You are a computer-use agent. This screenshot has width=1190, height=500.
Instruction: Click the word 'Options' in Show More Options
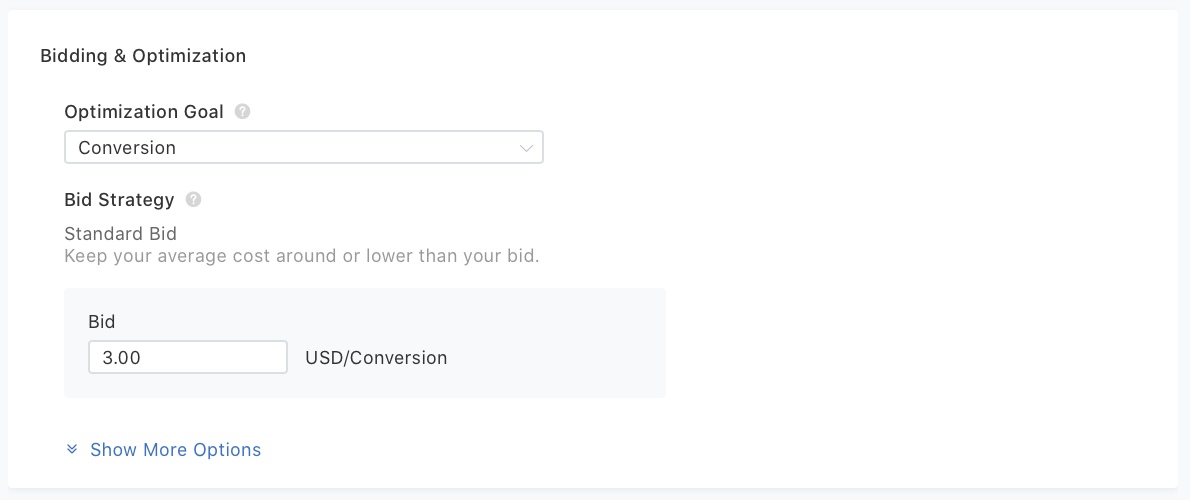[227, 450]
